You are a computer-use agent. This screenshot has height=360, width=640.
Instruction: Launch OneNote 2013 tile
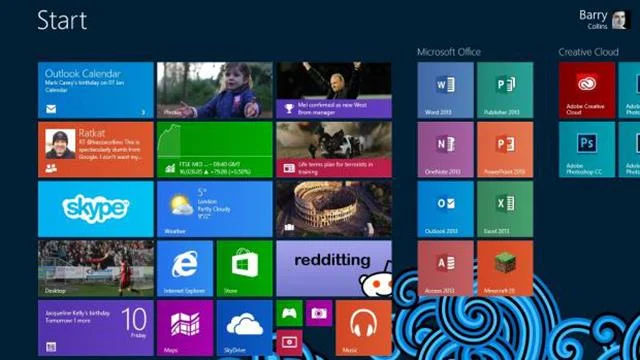click(x=445, y=150)
